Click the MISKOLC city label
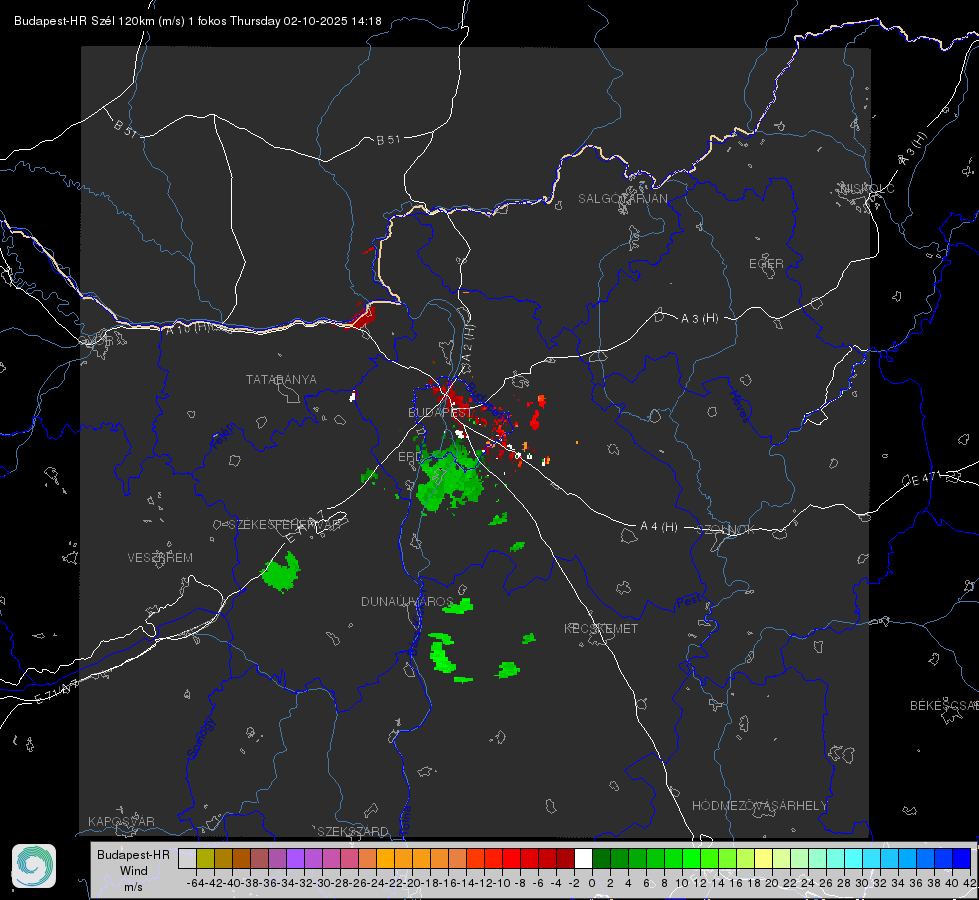The image size is (979, 900). tap(867, 188)
